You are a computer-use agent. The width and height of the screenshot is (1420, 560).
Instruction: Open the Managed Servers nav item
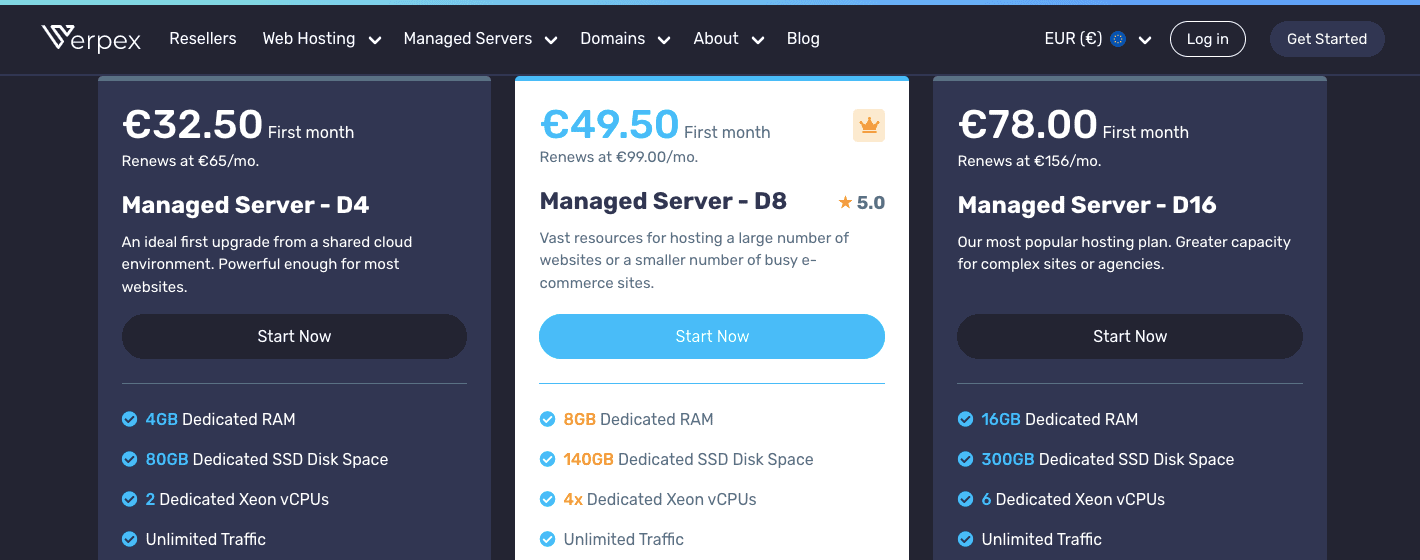click(x=468, y=39)
